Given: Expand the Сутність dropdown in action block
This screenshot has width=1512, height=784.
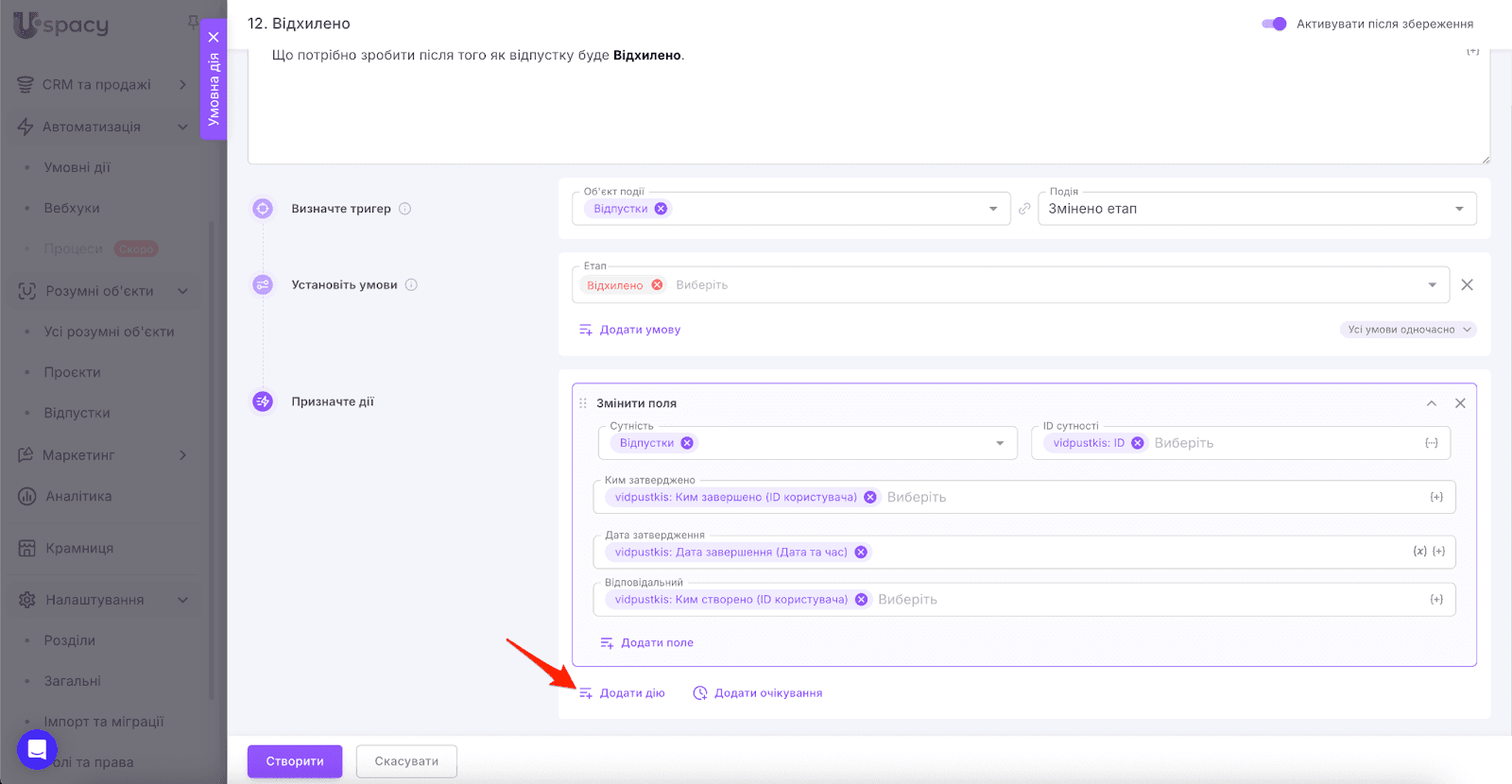Looking at the screenshot, I should click(1000, 443).
